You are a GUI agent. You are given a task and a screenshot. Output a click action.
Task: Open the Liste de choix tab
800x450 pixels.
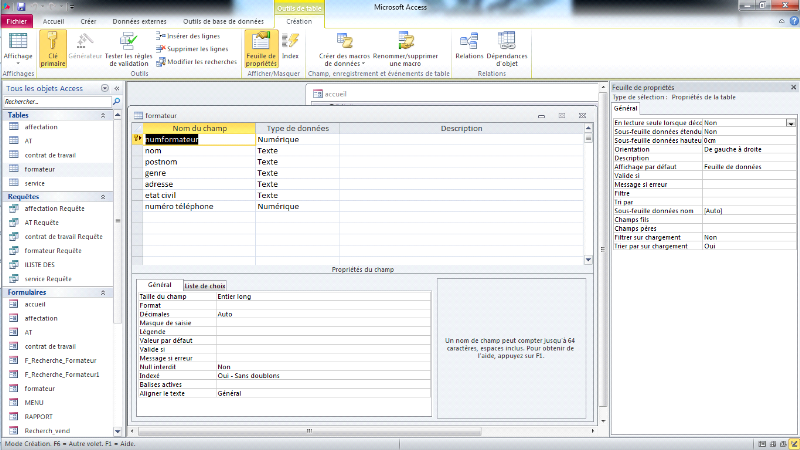204,286
